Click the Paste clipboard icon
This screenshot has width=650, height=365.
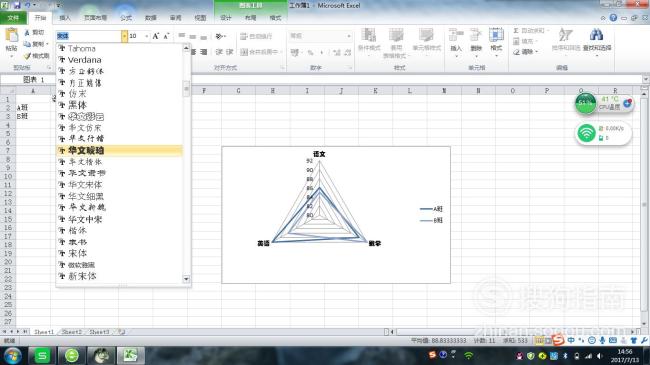11,36
